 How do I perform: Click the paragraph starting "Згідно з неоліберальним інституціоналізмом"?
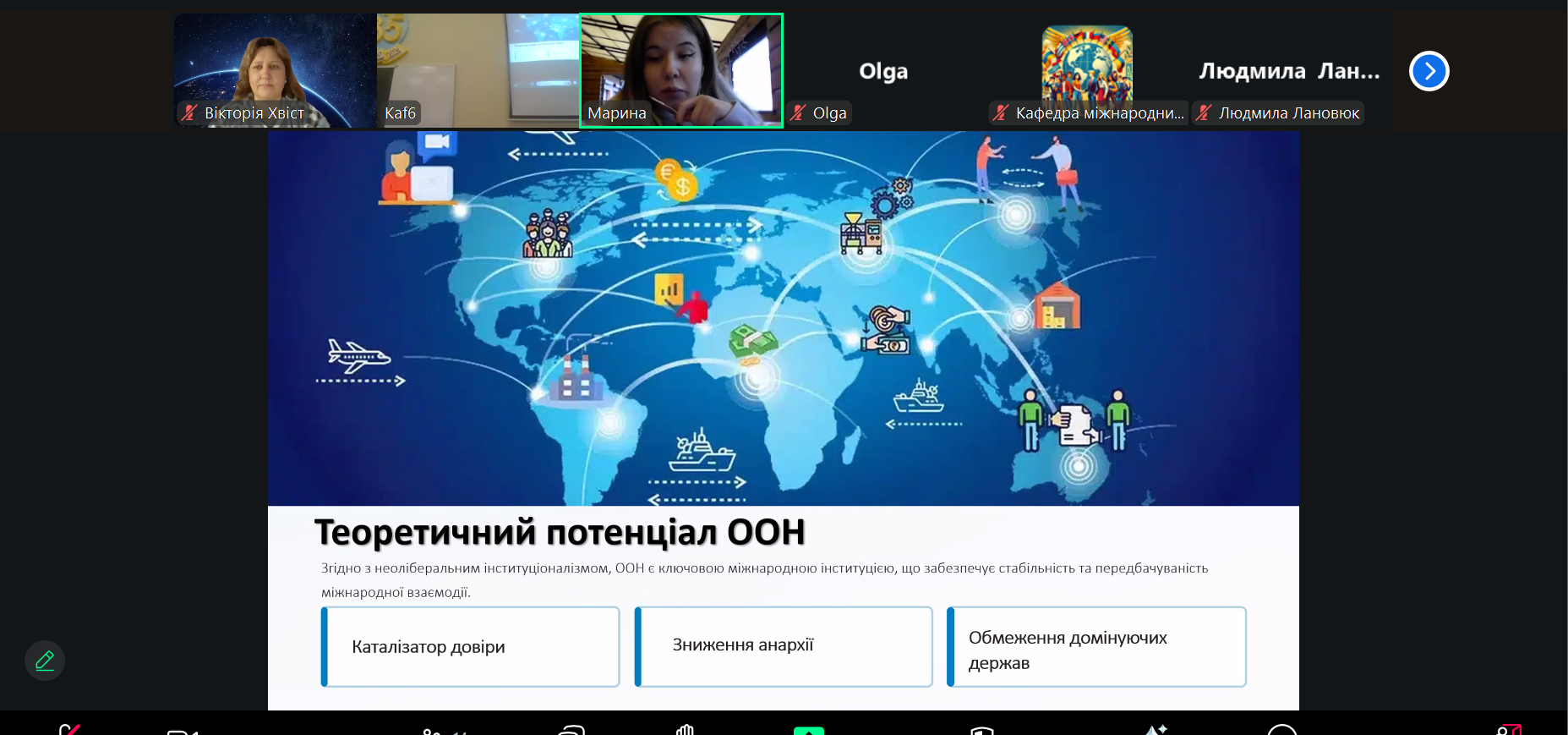(x=764, y=580)
